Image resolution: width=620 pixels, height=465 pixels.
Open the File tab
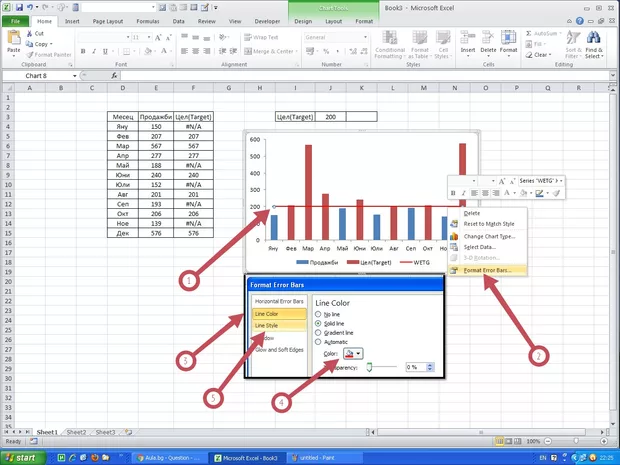[15, 21]
